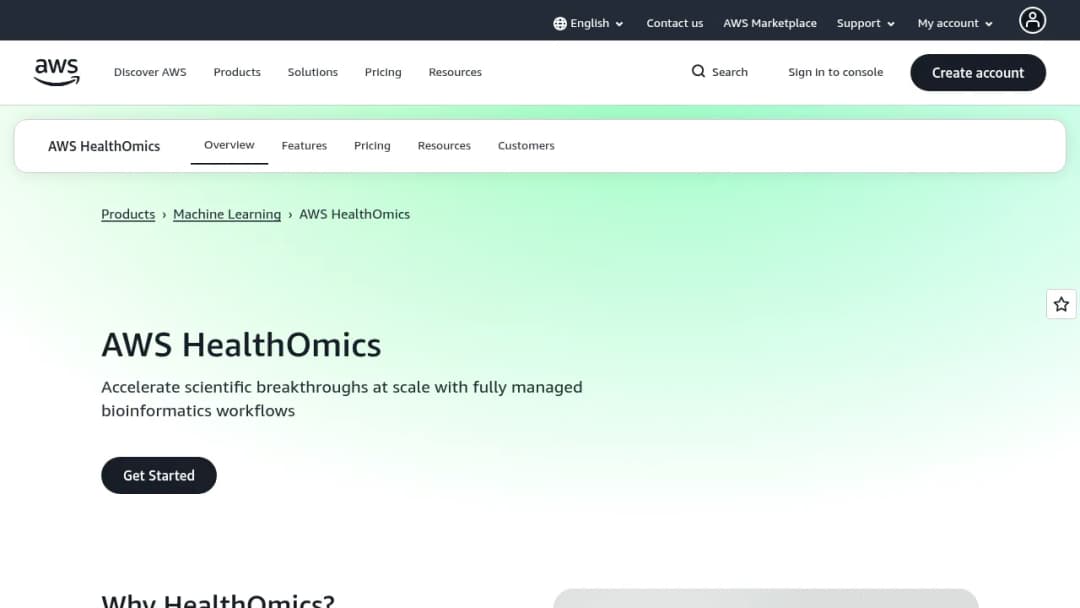The image size is (1080, 608).
Task: Click AWS HealthOmics title in sub-navigation
Action: pyautogui.click(x=104, y=146)
